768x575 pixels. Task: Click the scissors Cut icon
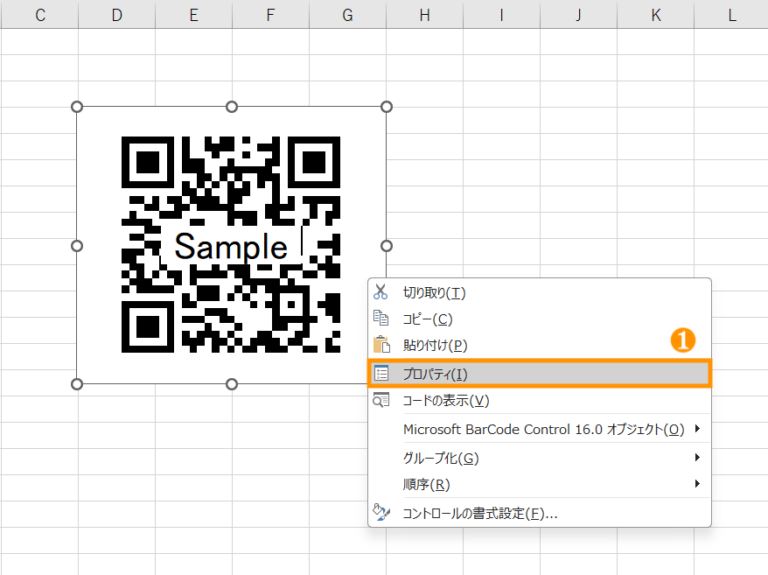(x=380, y=292)
